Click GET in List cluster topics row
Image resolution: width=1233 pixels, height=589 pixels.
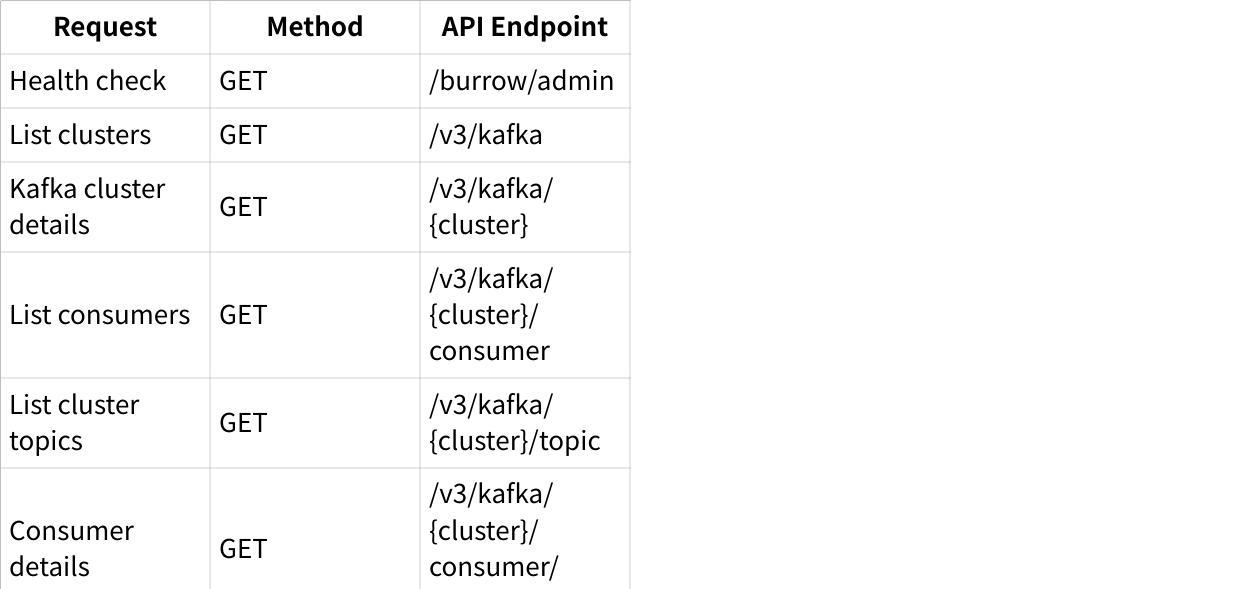243,423
